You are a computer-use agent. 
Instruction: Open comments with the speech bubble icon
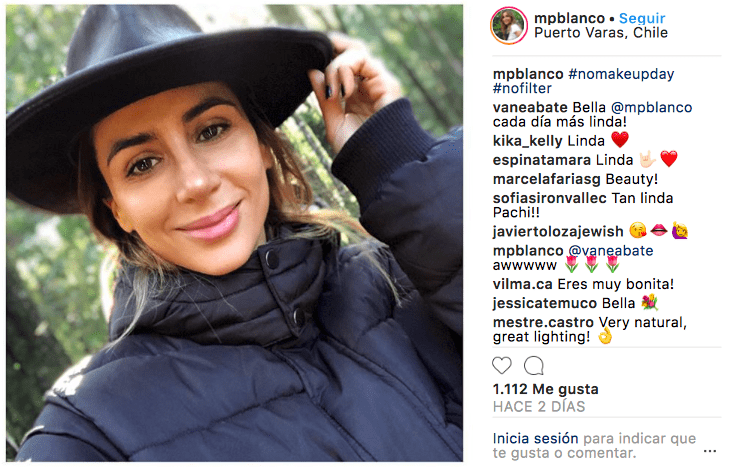(x=533, y=366)
